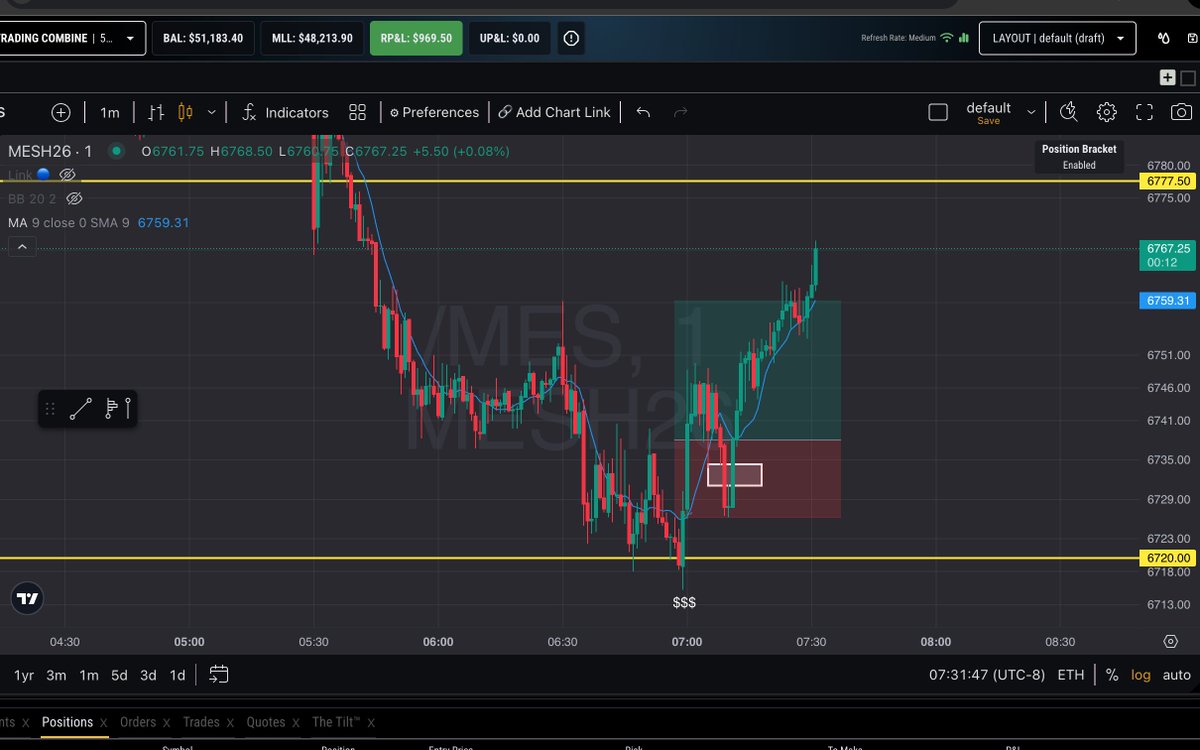Click the alert info circle icon

pyautogui.click(x=571, y=38)
